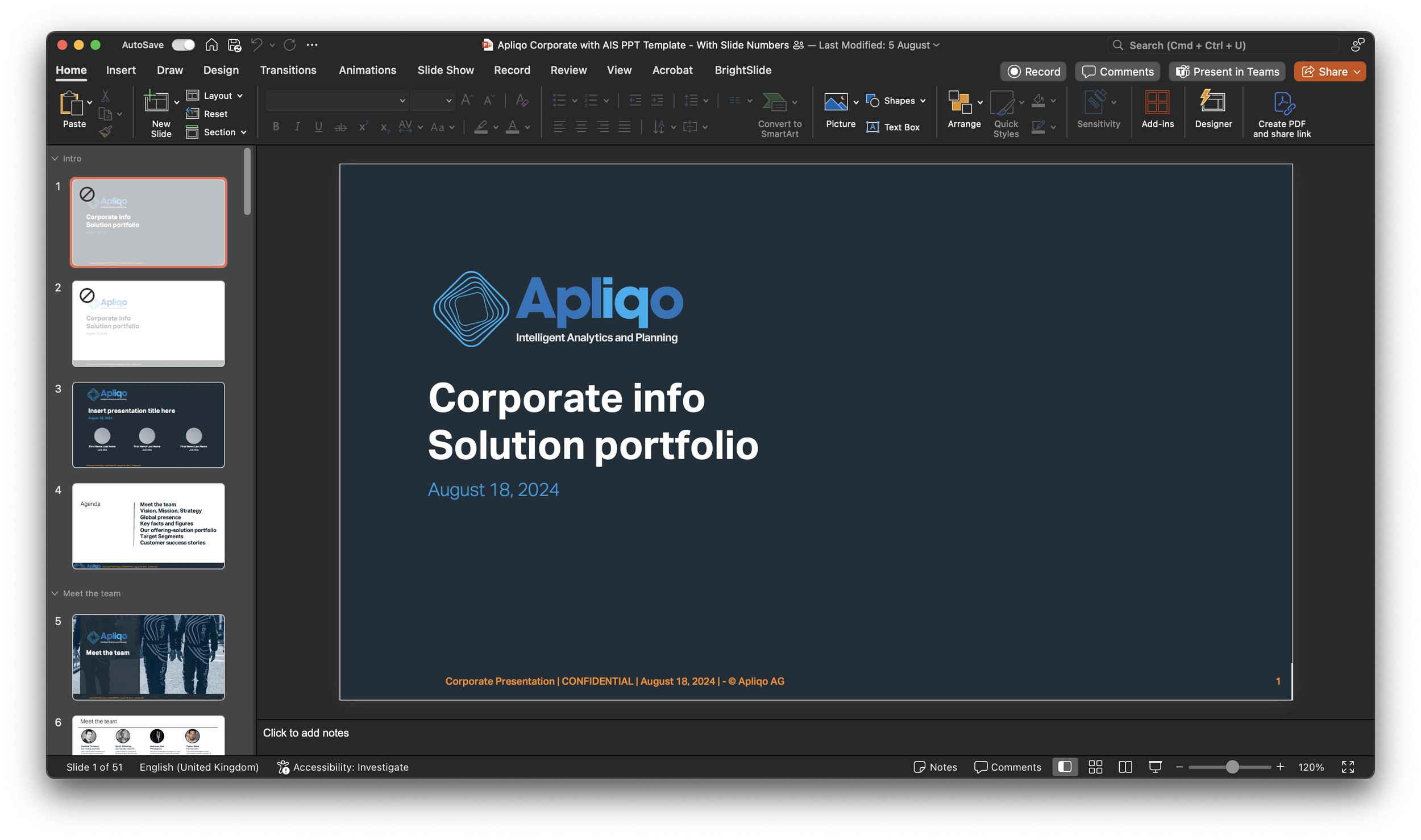
Task: Open the Layout dropdown
Action: 215,95
